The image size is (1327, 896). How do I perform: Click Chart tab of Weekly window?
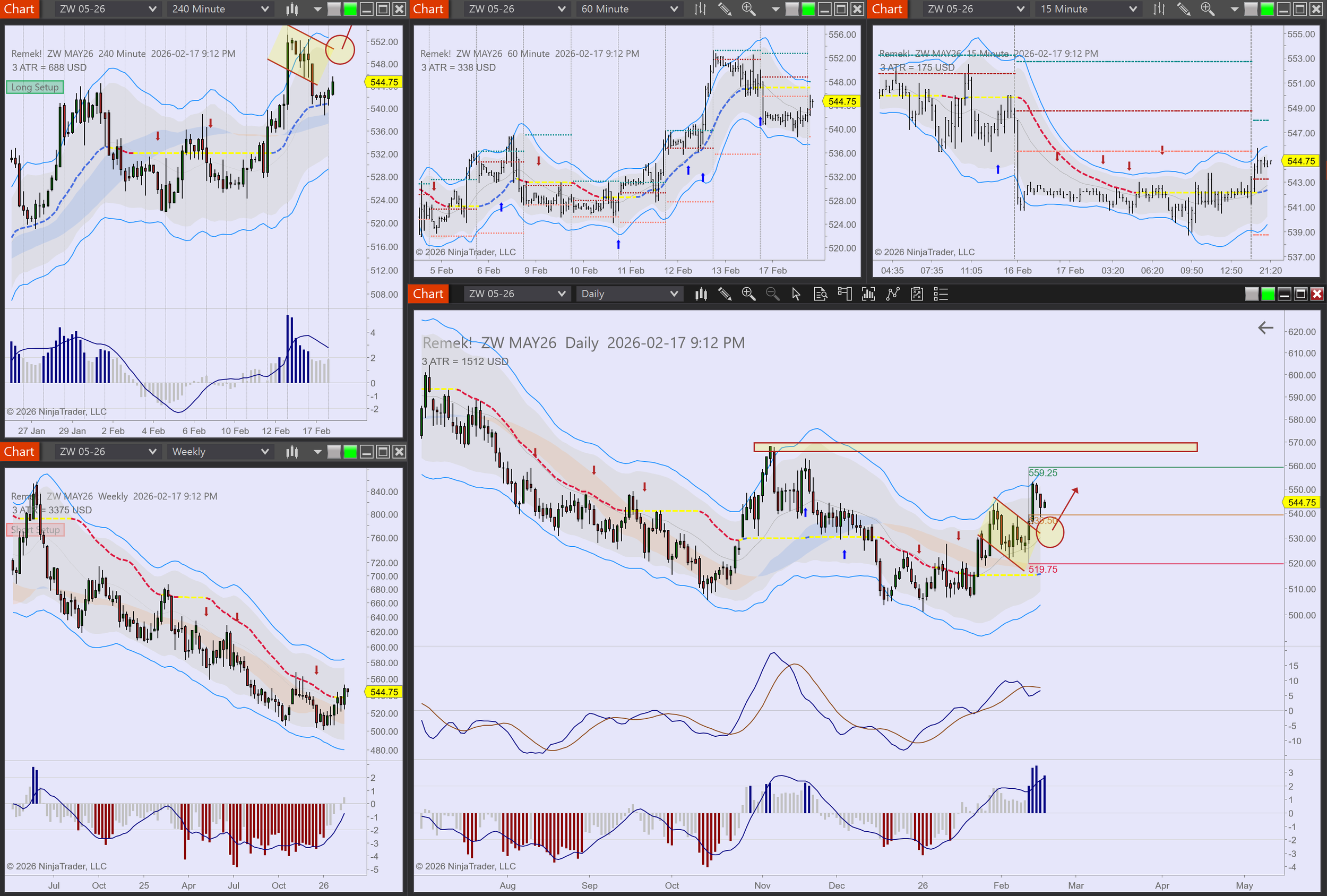click(x=20, y=452)
